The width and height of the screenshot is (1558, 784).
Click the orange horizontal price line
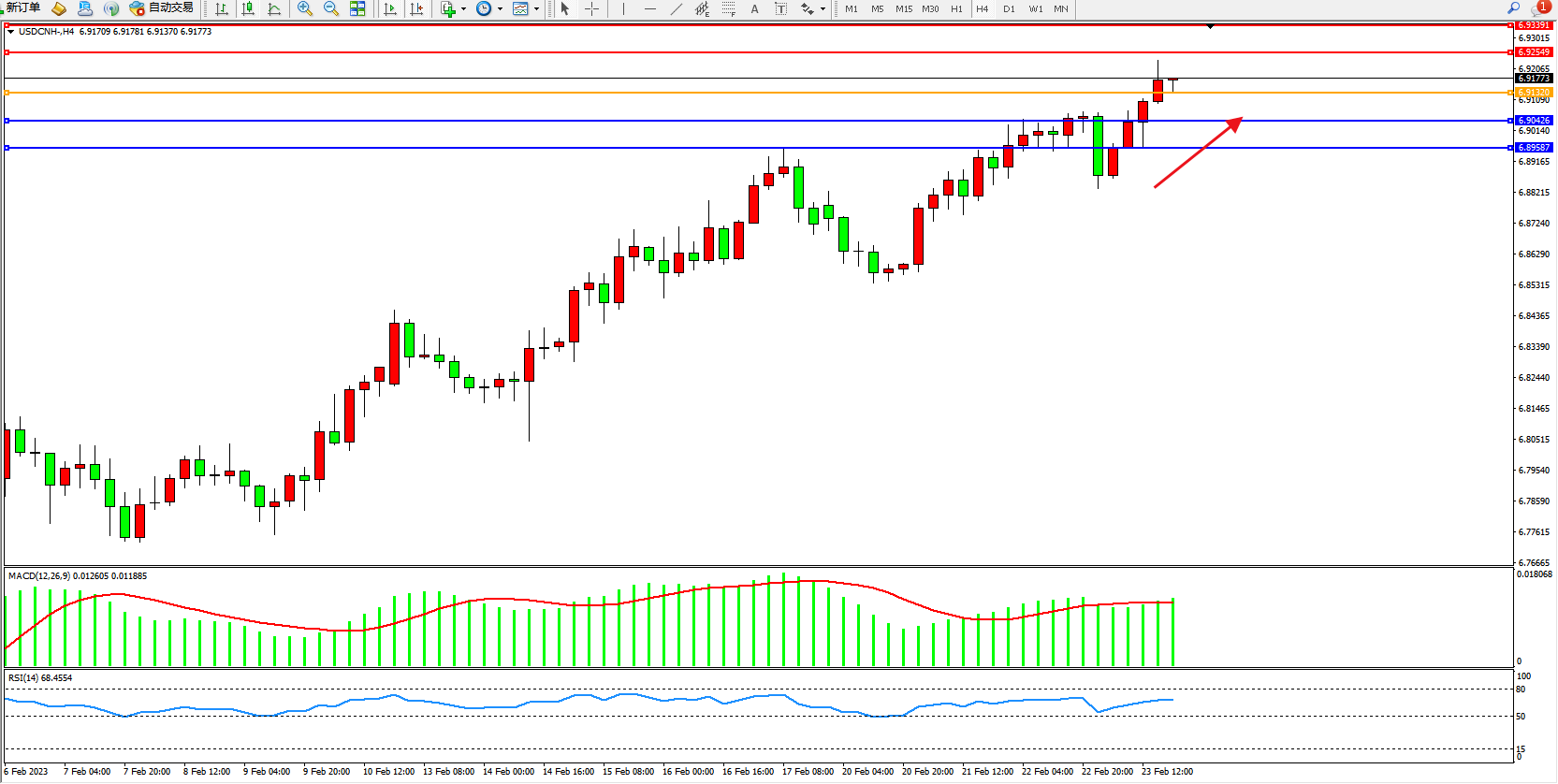pos(655,93)
